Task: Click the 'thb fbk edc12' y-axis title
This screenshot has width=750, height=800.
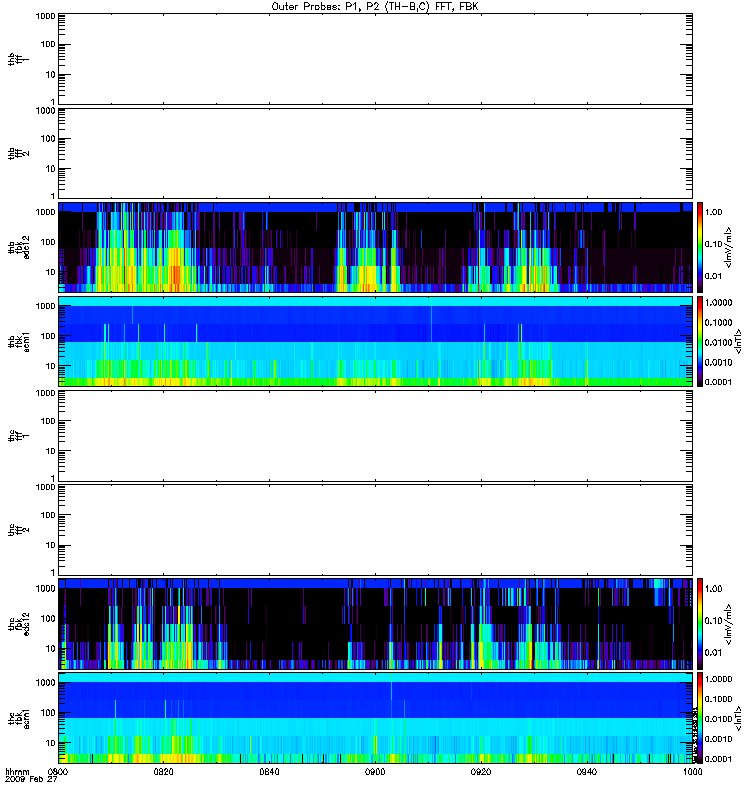Action: coord(19,247)
